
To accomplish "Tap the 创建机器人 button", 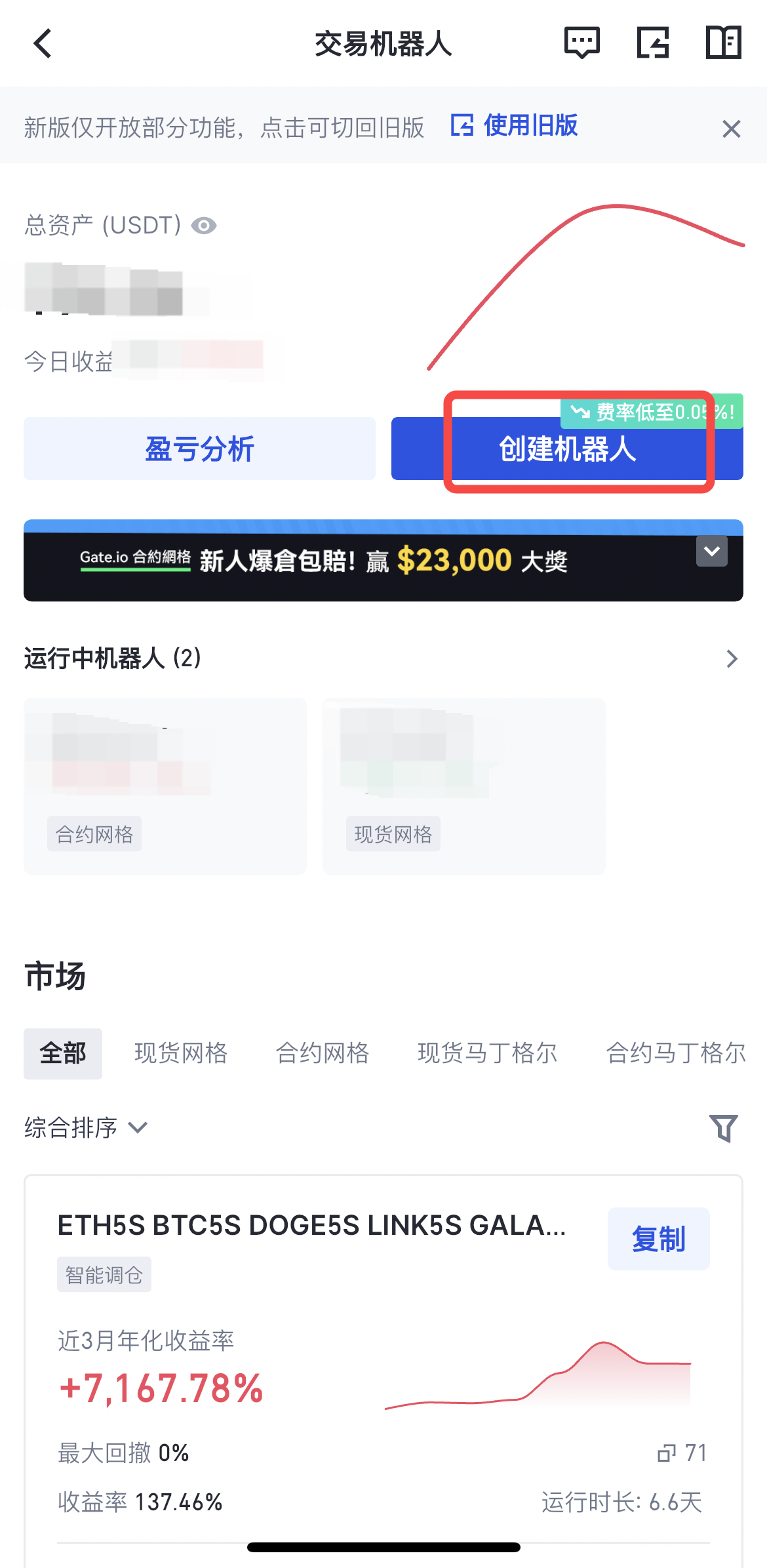I will [567, 449].
